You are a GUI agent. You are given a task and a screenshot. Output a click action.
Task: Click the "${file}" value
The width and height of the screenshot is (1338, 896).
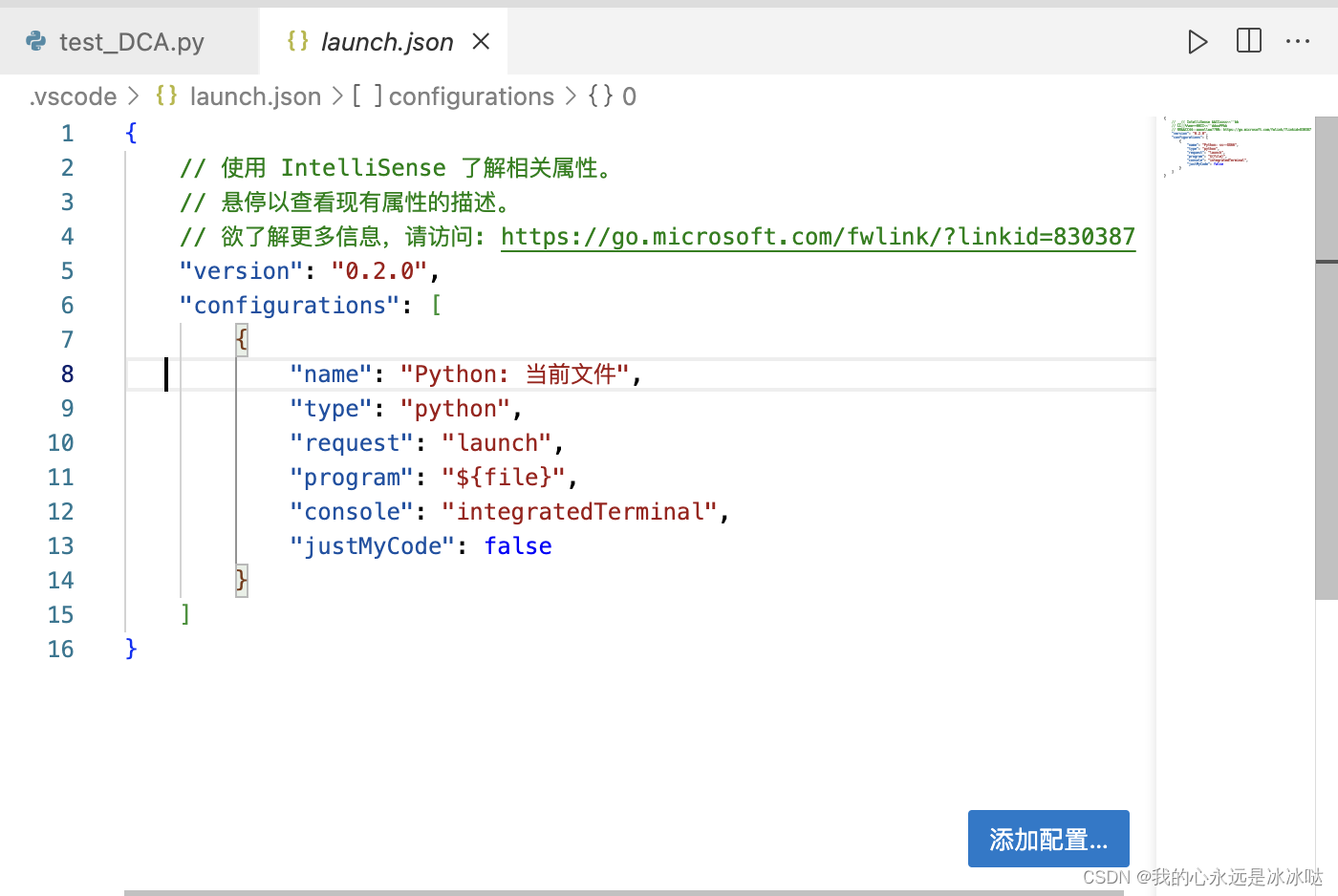point(504,478)
